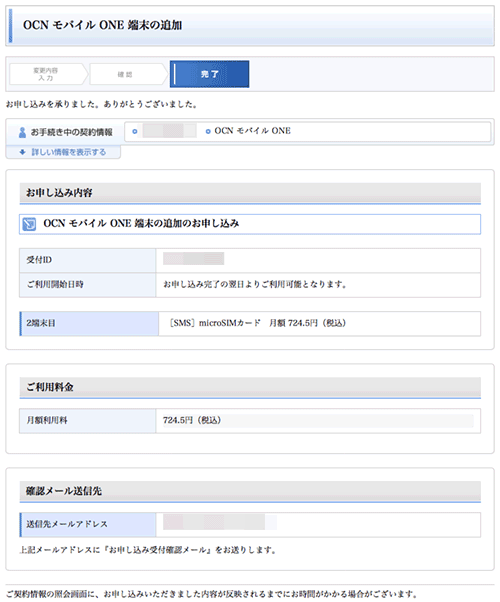
Task: Click the document icon beside 端末の追加のお申し込み
Action: point(29,224)
